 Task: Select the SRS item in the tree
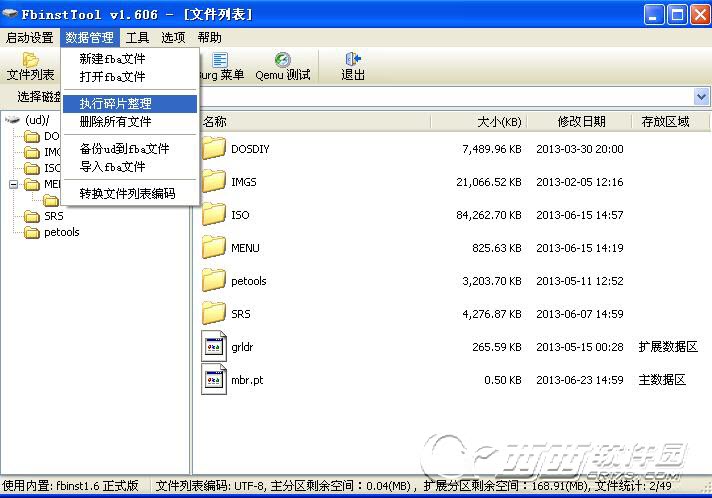(54, 216)
